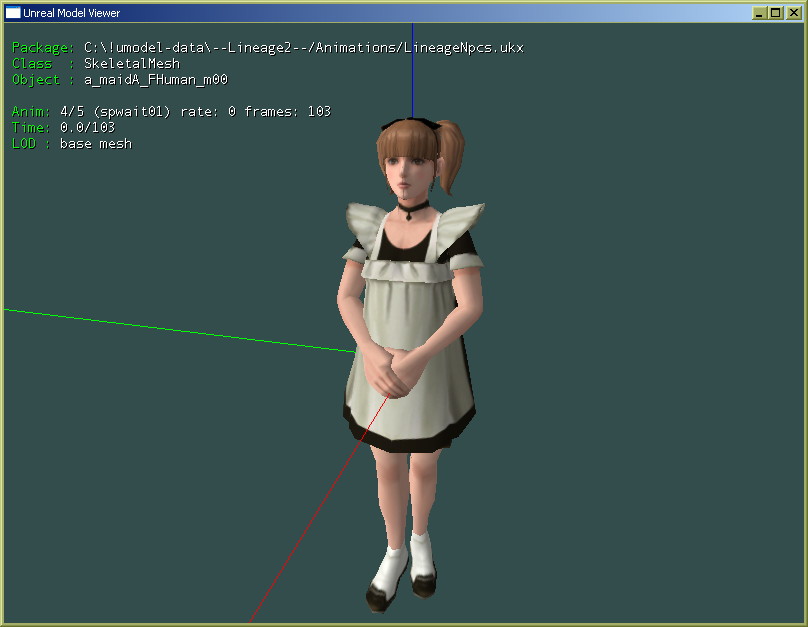This screenshot has height=627, width=808.
Task: Click the 'frames: 103' text
Action: [287, 111]
